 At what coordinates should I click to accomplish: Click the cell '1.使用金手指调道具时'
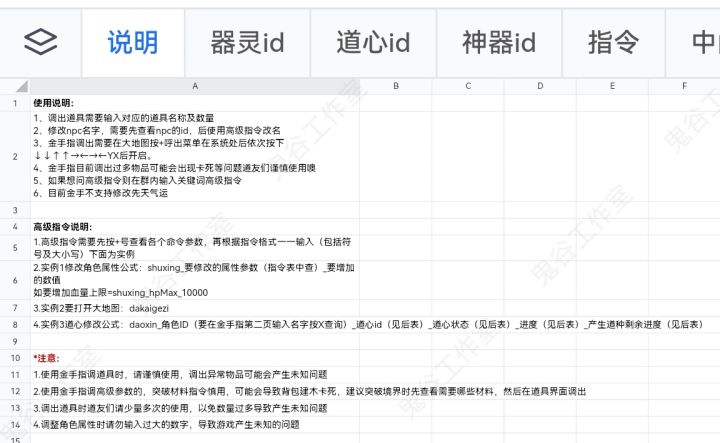click(x=195, y=375)
